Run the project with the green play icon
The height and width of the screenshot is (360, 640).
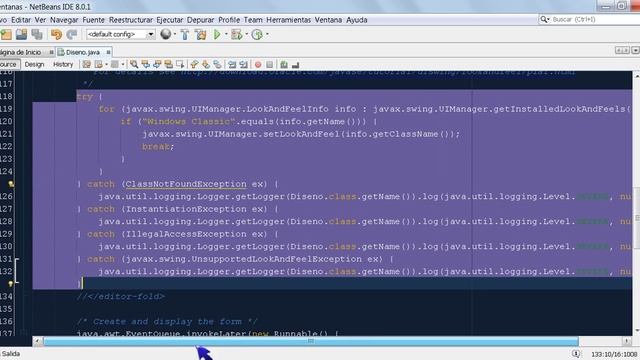point(217,35)
